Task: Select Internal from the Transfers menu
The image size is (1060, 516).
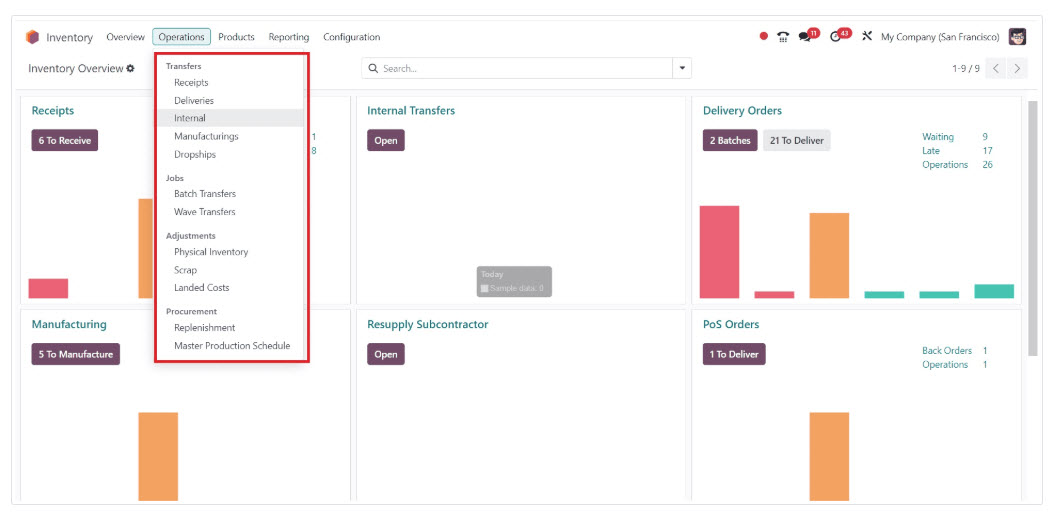Action: click(x=190, y=118)
